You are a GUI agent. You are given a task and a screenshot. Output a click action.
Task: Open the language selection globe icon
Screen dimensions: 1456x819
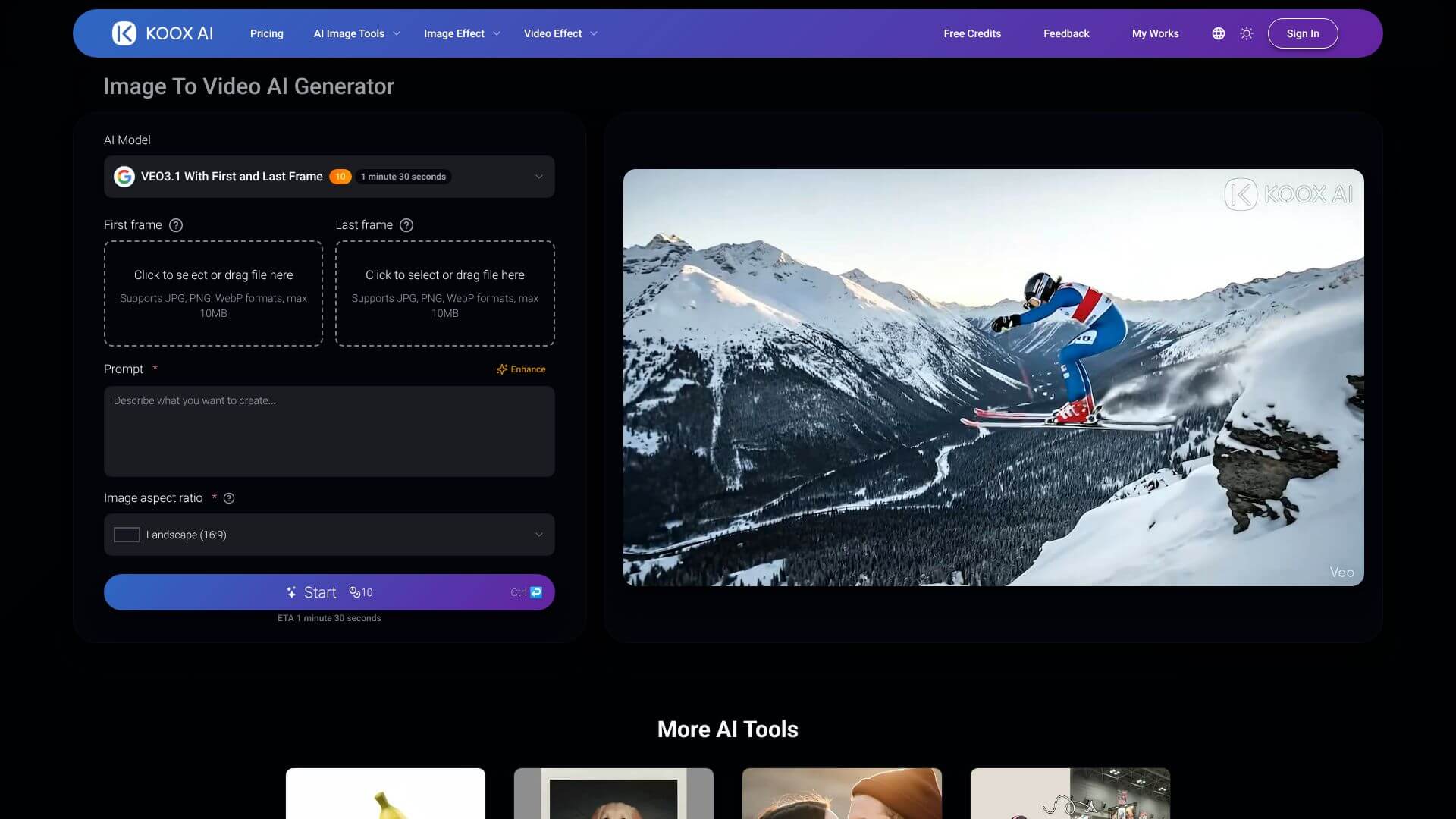pyautogui.click(x=1217, y=33)
